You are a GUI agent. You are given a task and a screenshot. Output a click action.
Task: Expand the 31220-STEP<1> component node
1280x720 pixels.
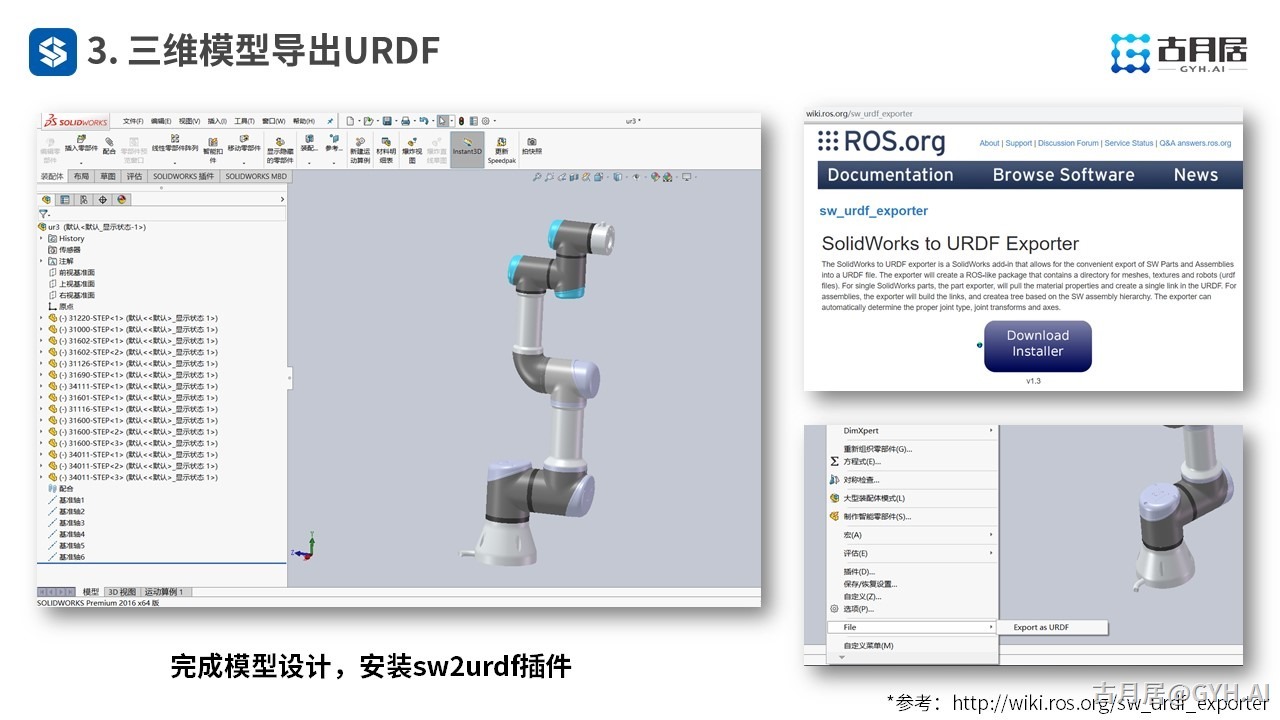(x=41, y=318)
